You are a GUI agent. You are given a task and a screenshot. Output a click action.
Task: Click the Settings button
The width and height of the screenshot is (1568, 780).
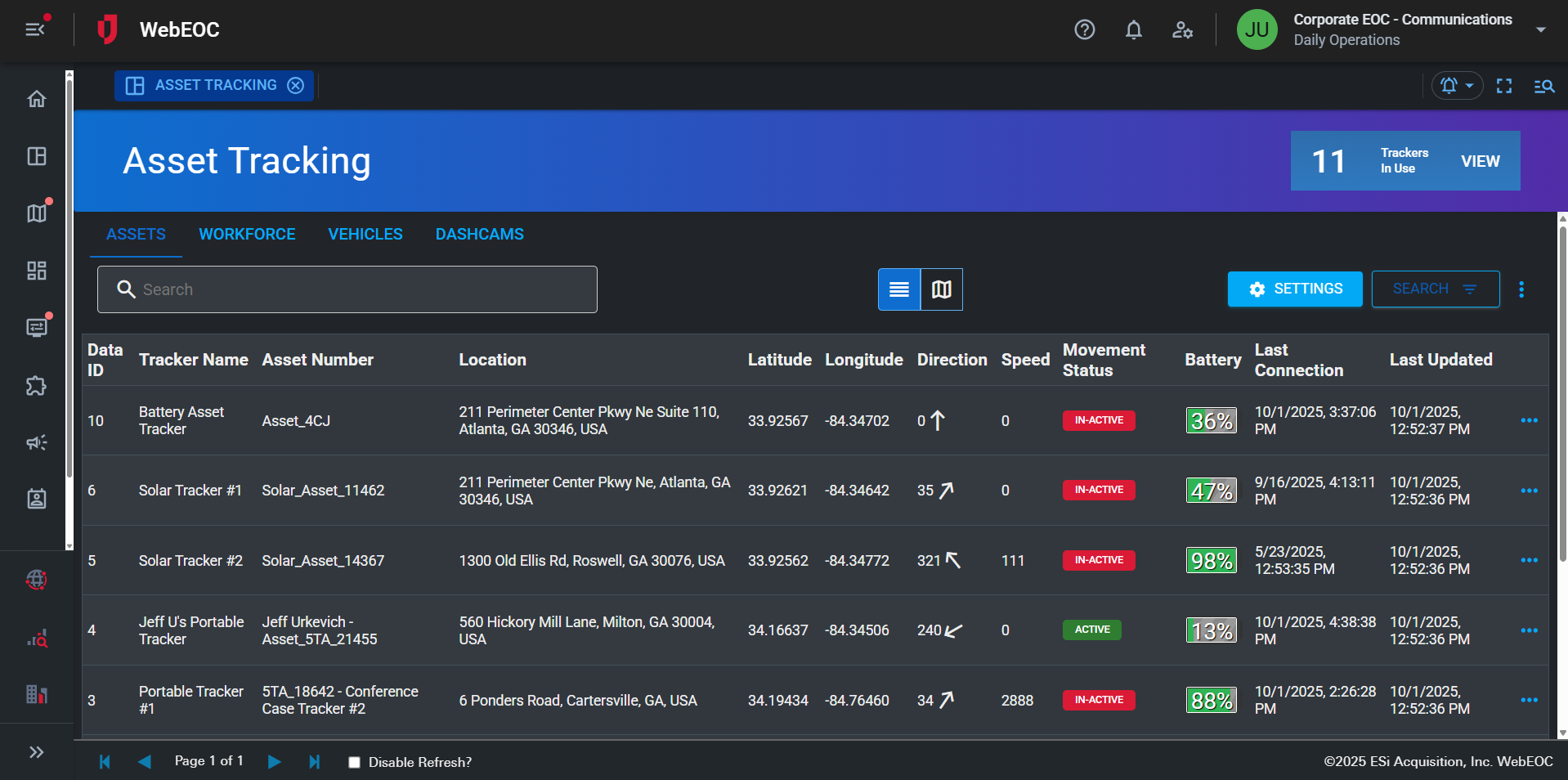(x=1294, y=289)
